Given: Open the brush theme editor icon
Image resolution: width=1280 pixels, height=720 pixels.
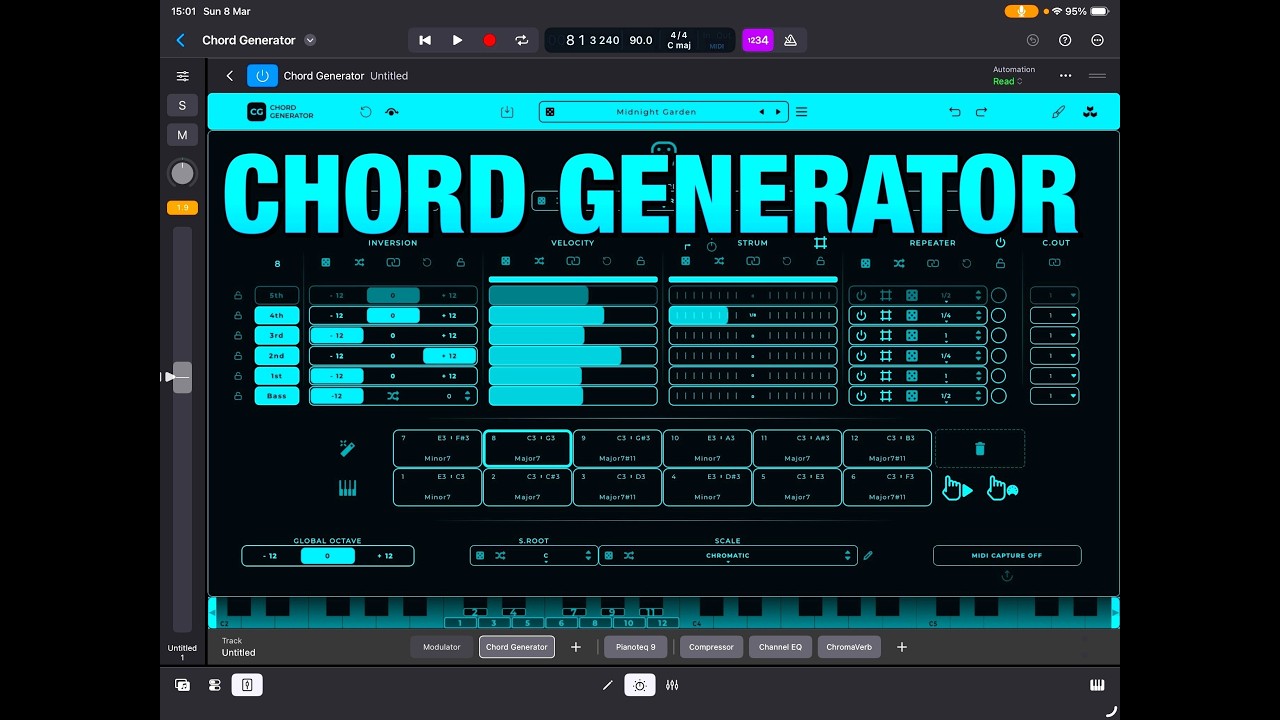Looking at the screenshot, I should click(x=1058, y=112).
